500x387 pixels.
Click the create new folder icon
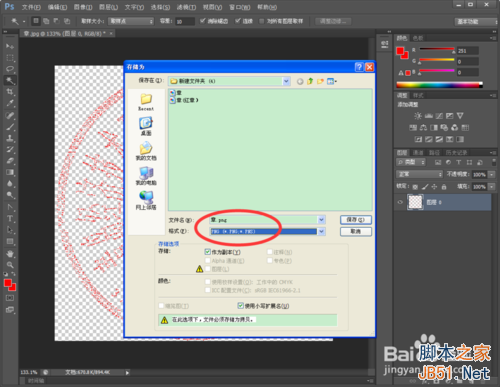pyautogui.click(x=320, y=81)
